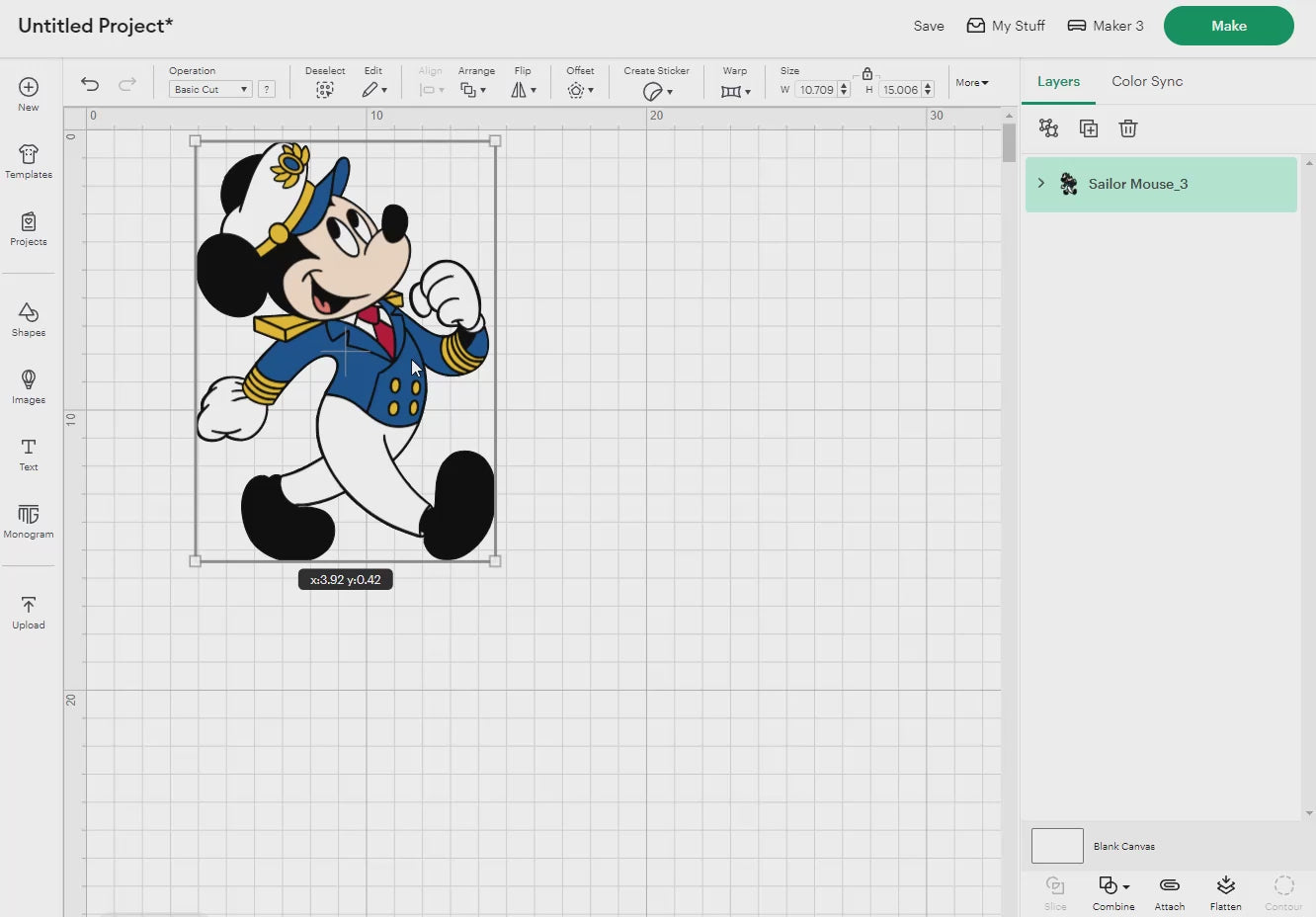The width and height of the screenshot is (1316, 917).
Task: Open the Warp dropdown
Action: pyautogui.click(x=735, y=91)
